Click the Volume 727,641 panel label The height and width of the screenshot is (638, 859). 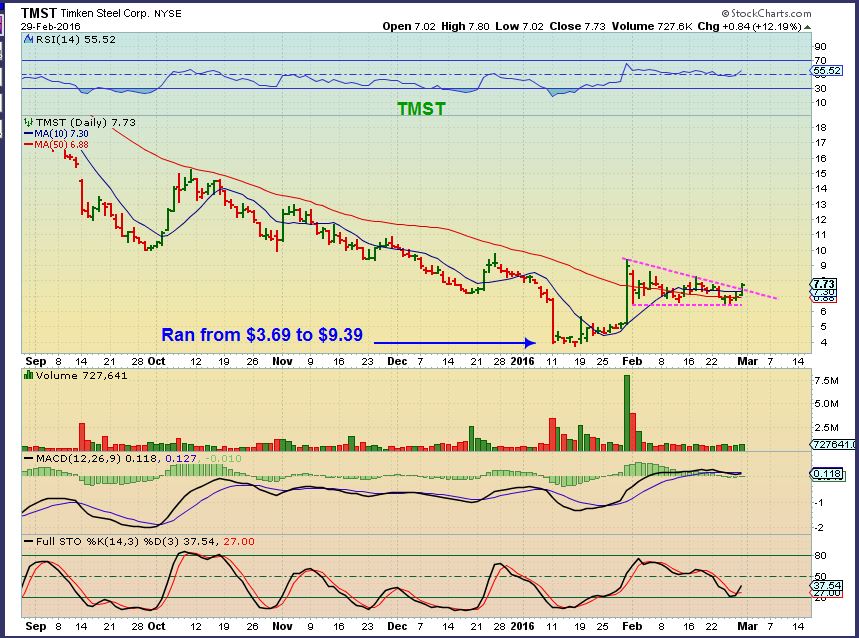(81, 375)
